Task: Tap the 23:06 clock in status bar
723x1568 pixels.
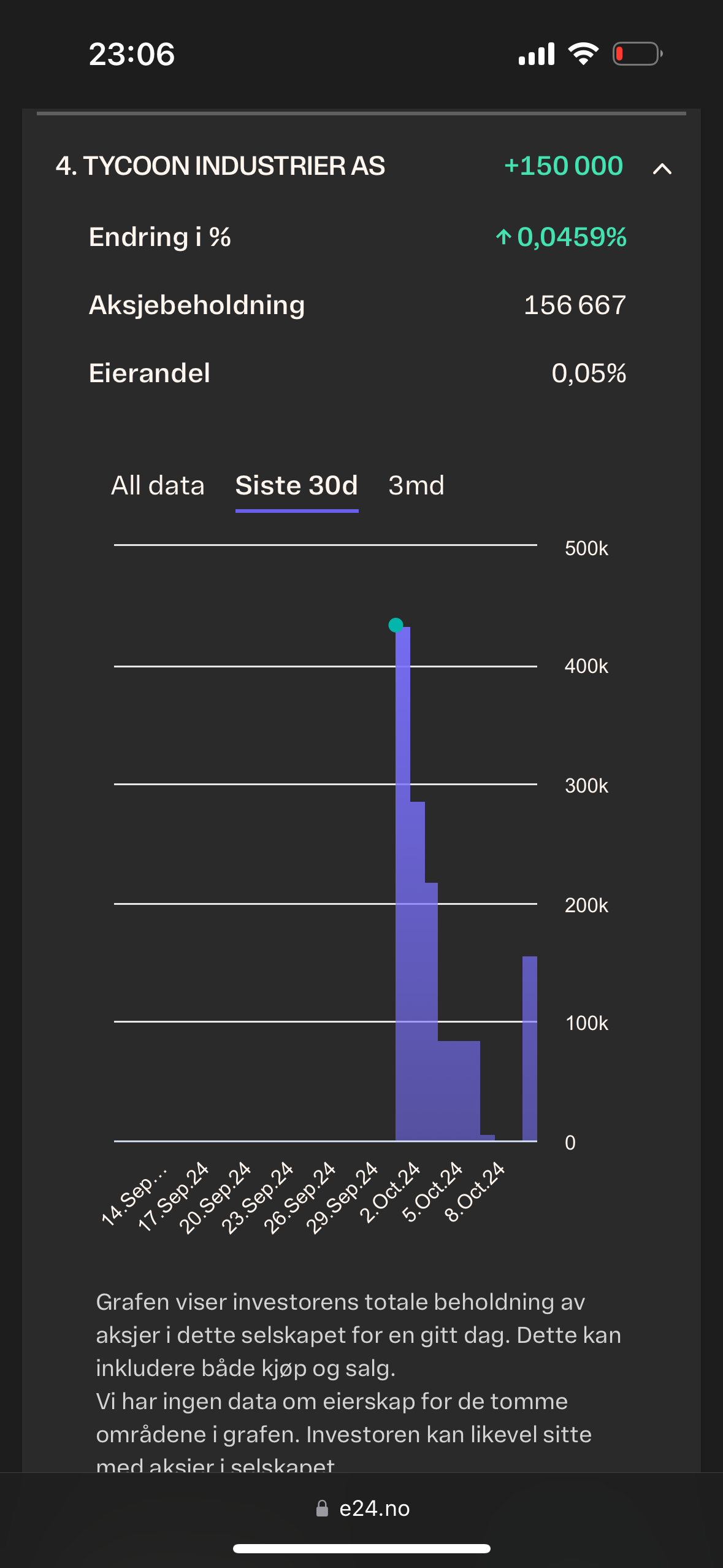Action: pyautogui.click(x=132, y=54)
